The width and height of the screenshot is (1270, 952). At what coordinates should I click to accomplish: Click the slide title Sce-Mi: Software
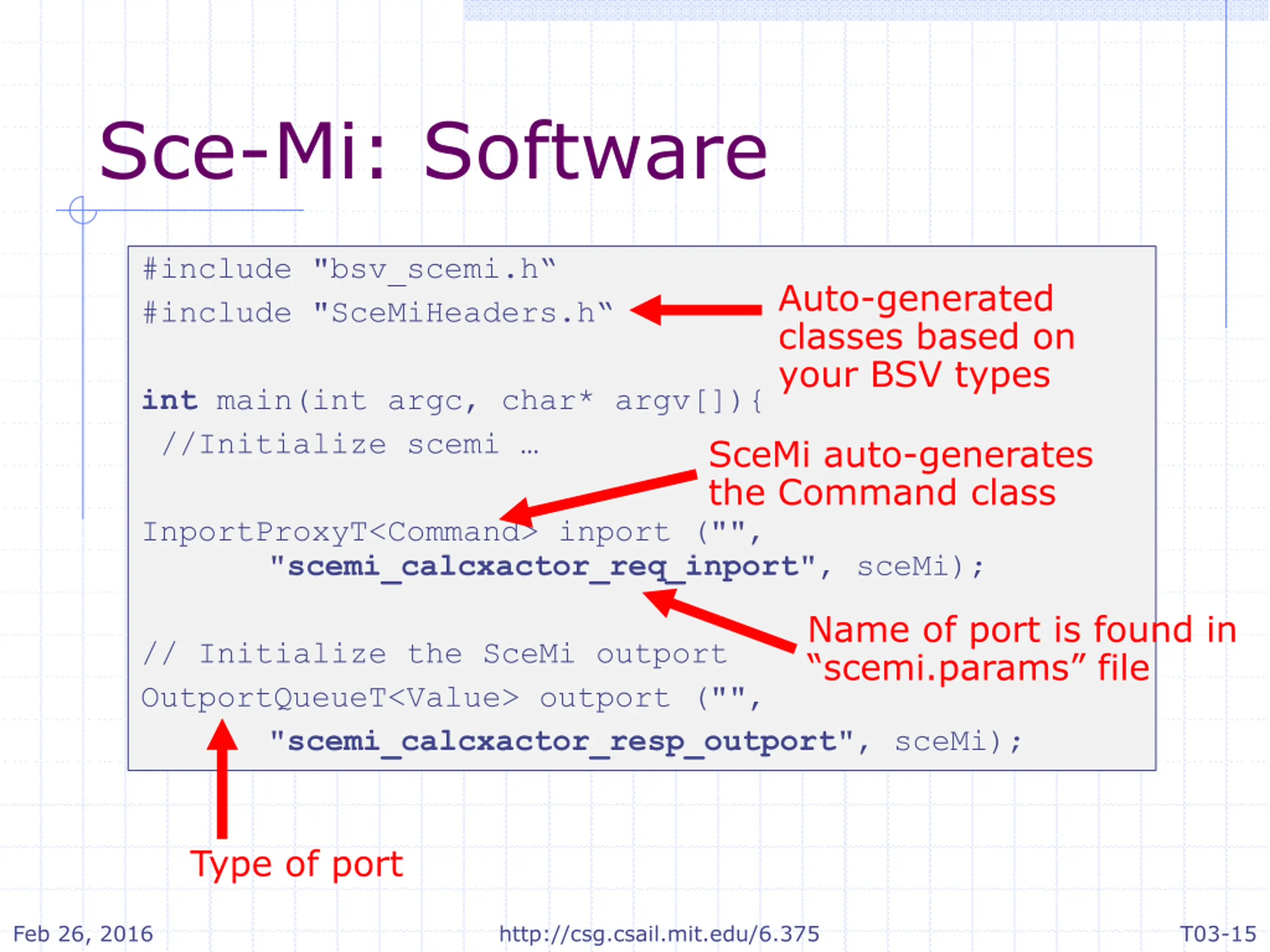pos(433,152)
